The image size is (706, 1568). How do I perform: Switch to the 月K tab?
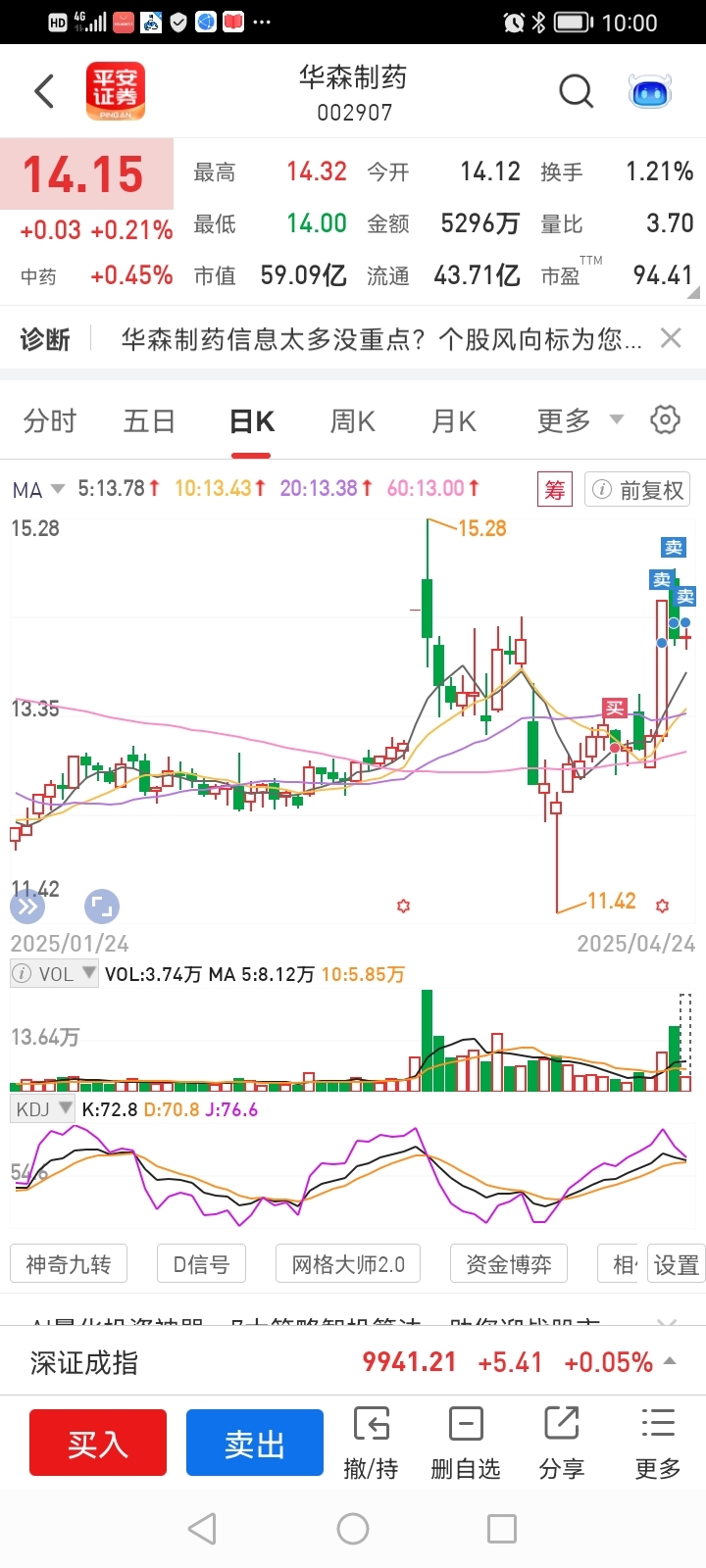(x=454, y=421)
